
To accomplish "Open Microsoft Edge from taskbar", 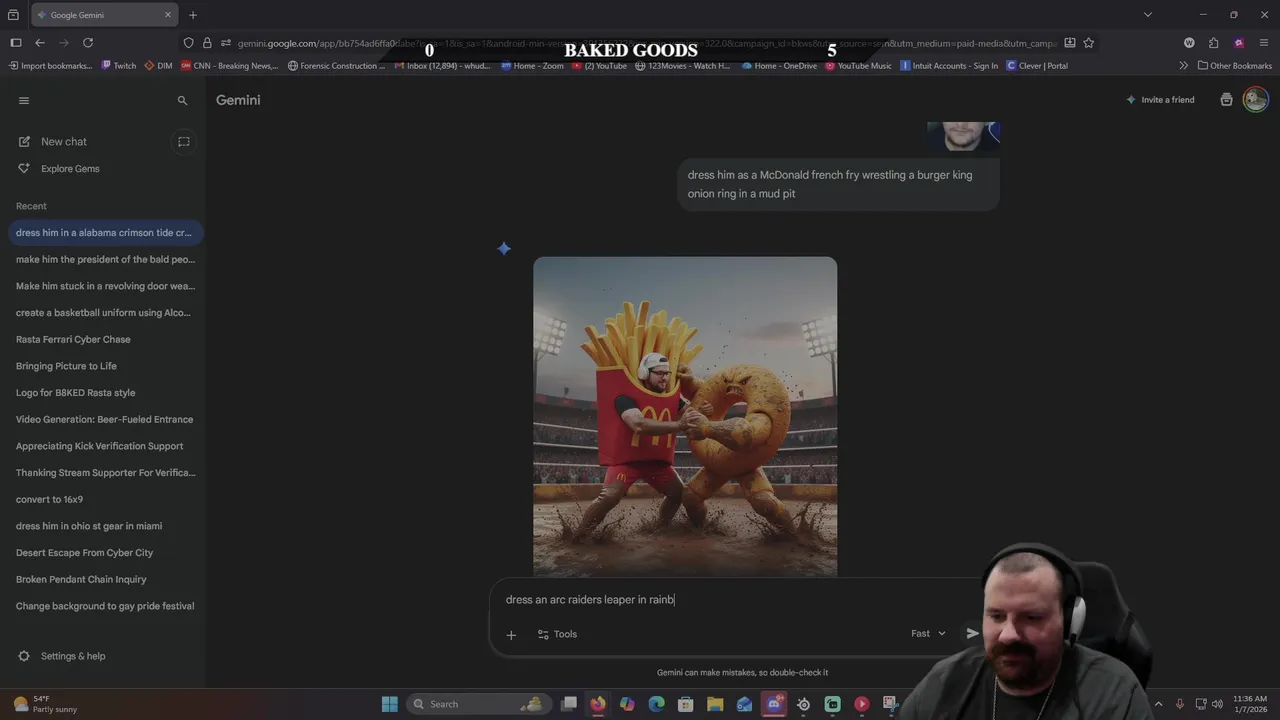I will click(656, 704).
